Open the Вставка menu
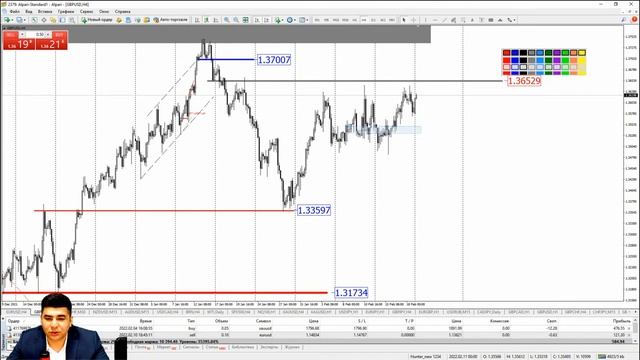The width and height of the screenshot is (640, 360). 45,11
